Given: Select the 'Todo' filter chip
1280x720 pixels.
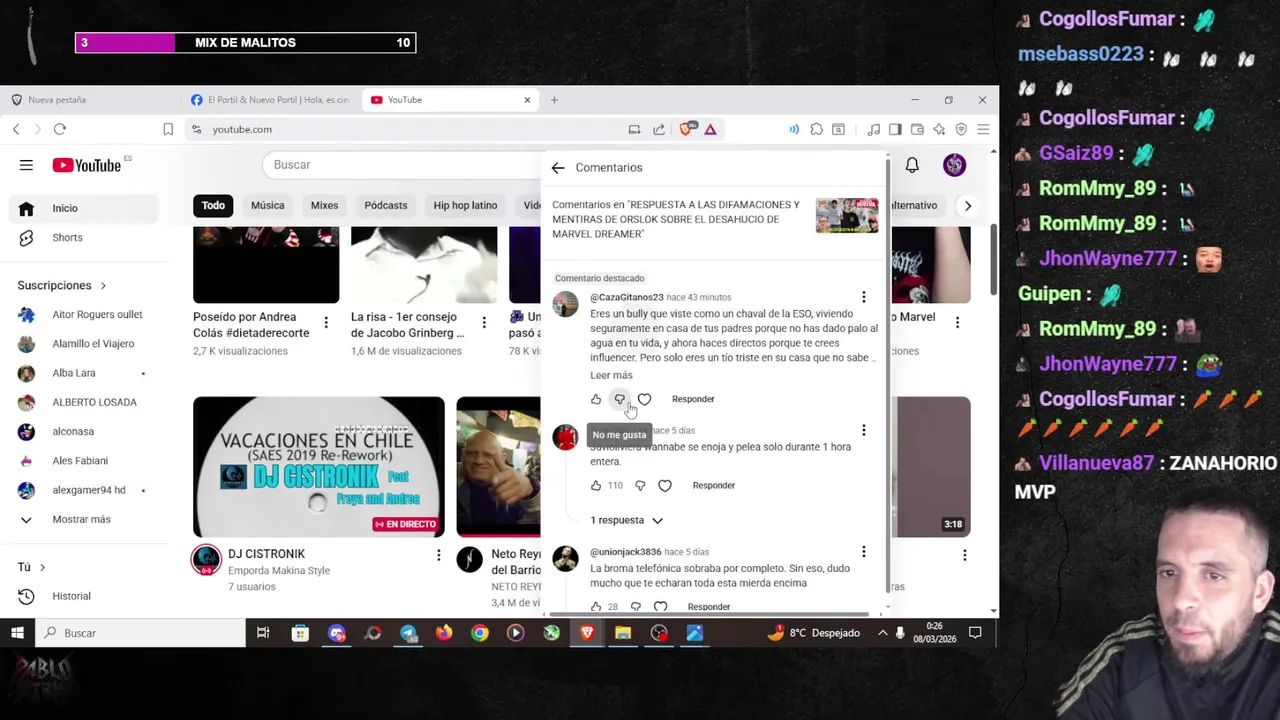Looking at the screenshot, I should [x=213, y=206].
